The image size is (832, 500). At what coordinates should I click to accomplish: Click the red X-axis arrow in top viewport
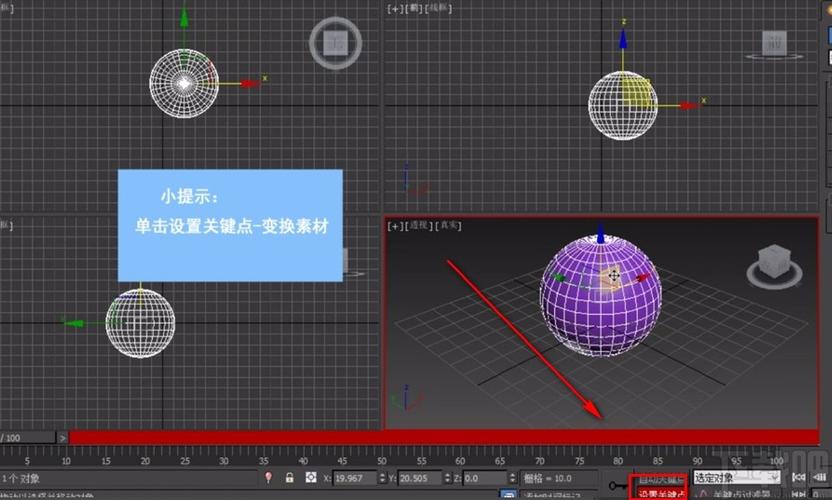coord(249,84)
